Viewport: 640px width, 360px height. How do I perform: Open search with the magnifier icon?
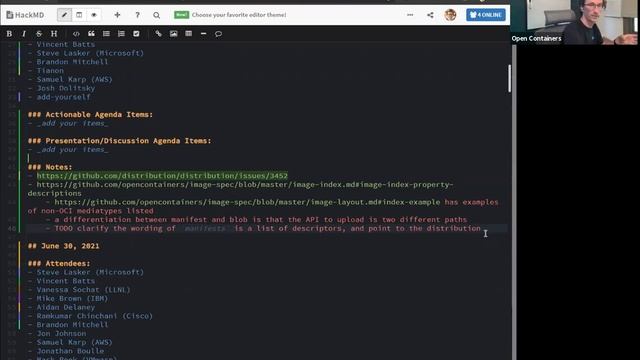pos(156,15)
